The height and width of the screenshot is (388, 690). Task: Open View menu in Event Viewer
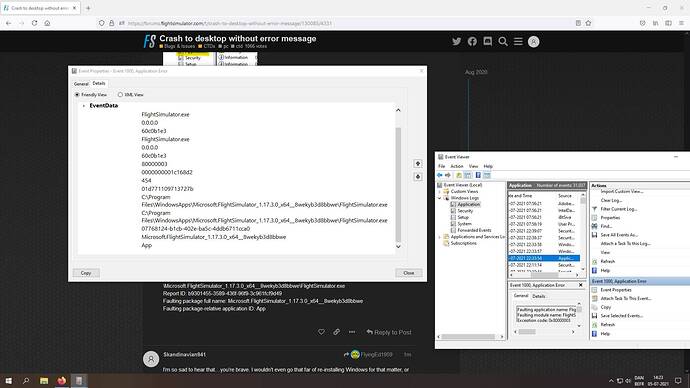coord(473,166)
